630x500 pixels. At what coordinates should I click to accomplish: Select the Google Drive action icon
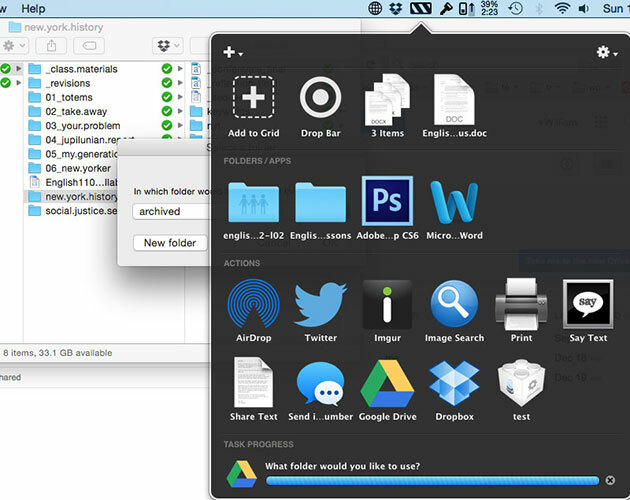pyautogui.click(x=387, y=383)
